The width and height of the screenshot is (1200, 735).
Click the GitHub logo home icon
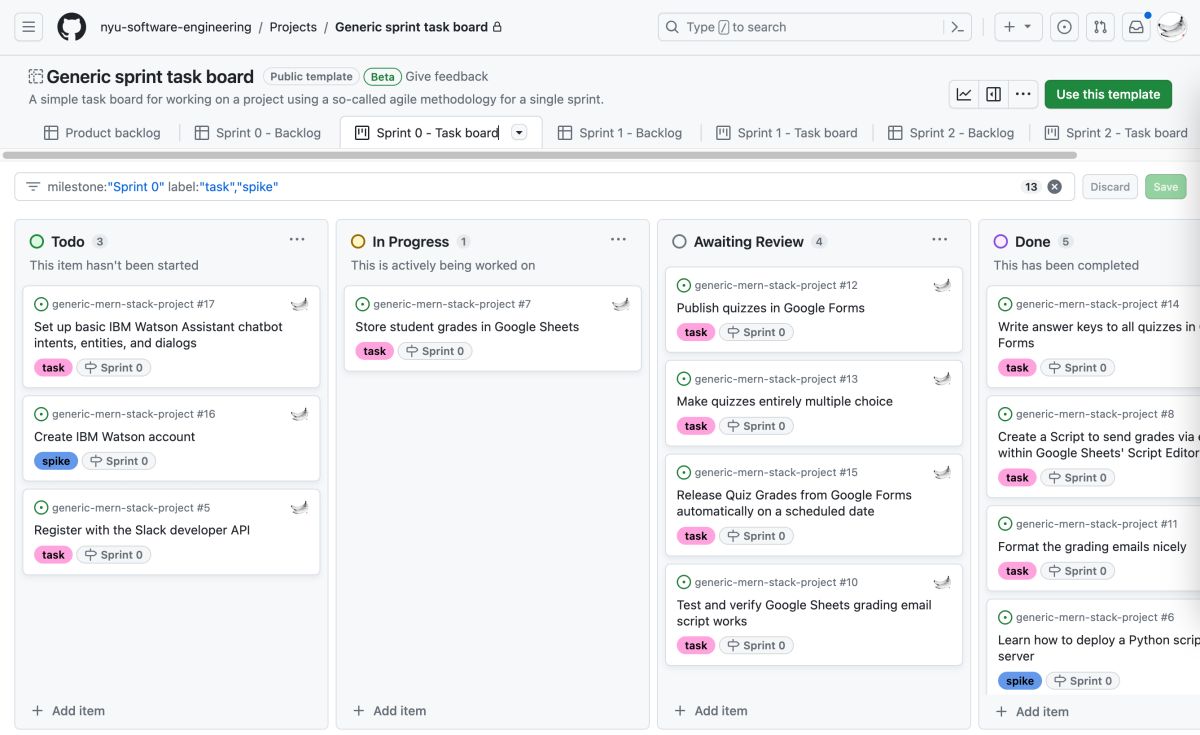(71, 27)
